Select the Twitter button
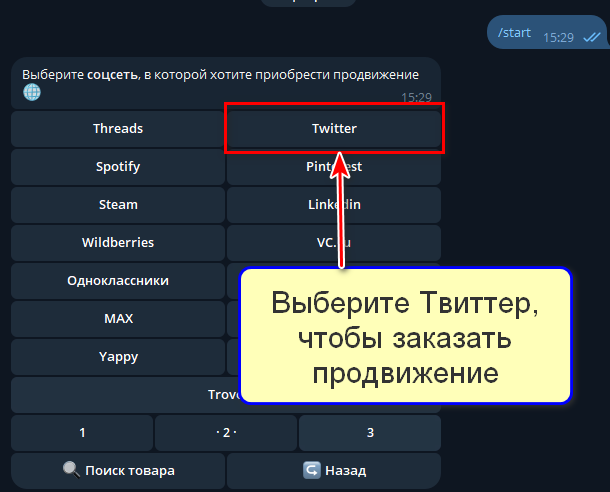 [x=334, y=128]
